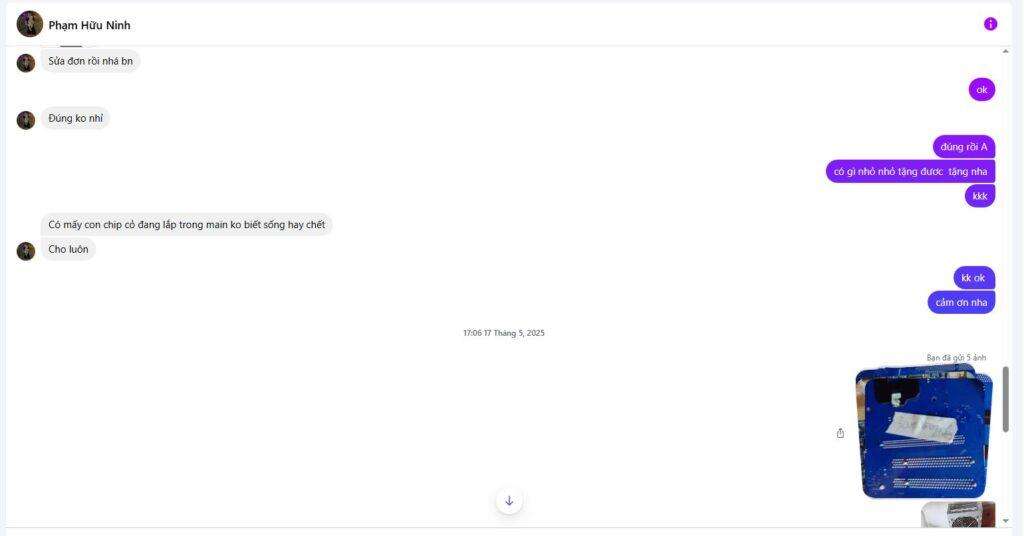Viewport: 1024px width, 536px height.
Task: Select the "kk ok" message bubble
Action: point(974,277)
